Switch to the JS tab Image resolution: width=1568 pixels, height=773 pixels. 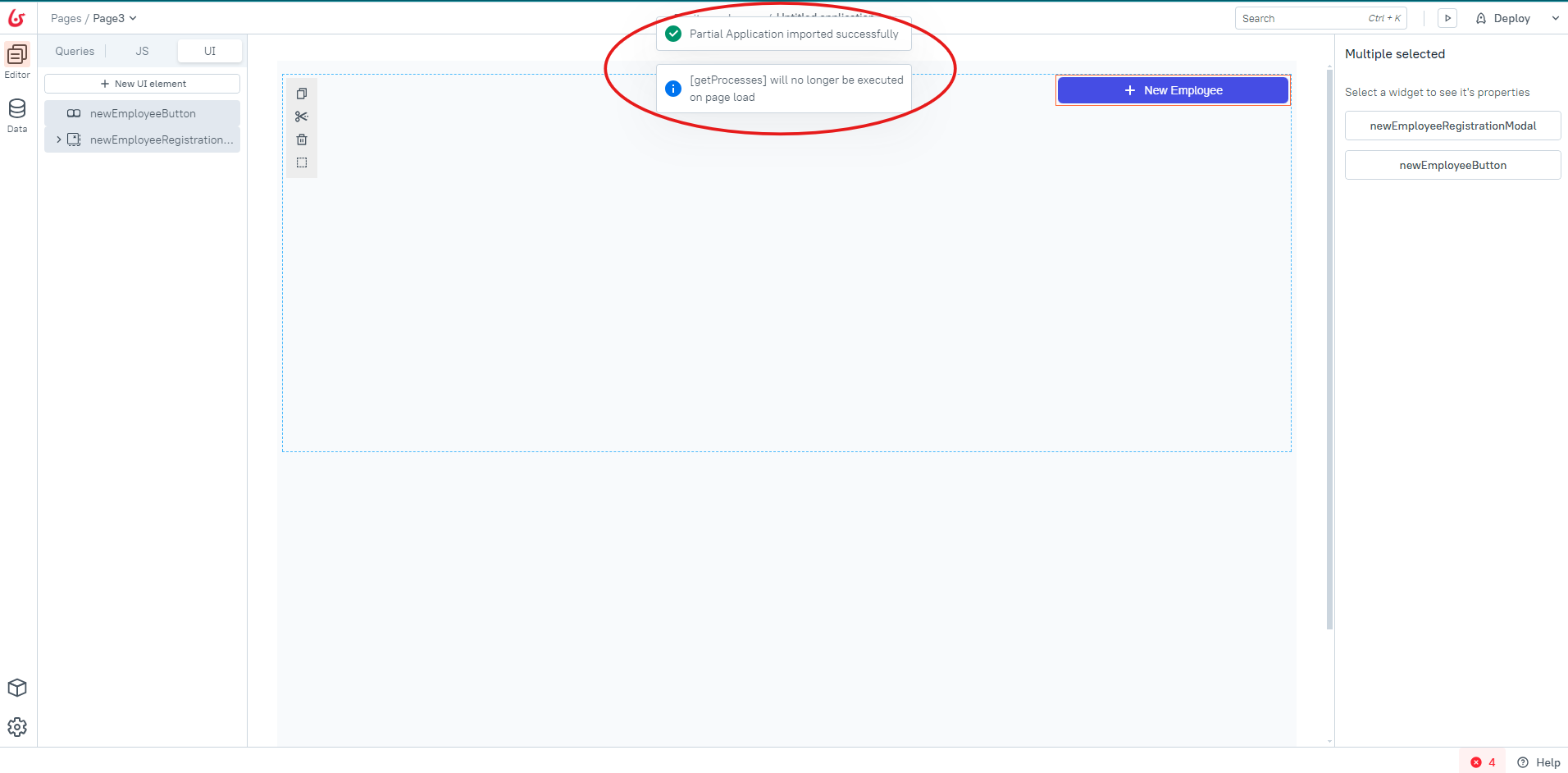pos(142,51)
